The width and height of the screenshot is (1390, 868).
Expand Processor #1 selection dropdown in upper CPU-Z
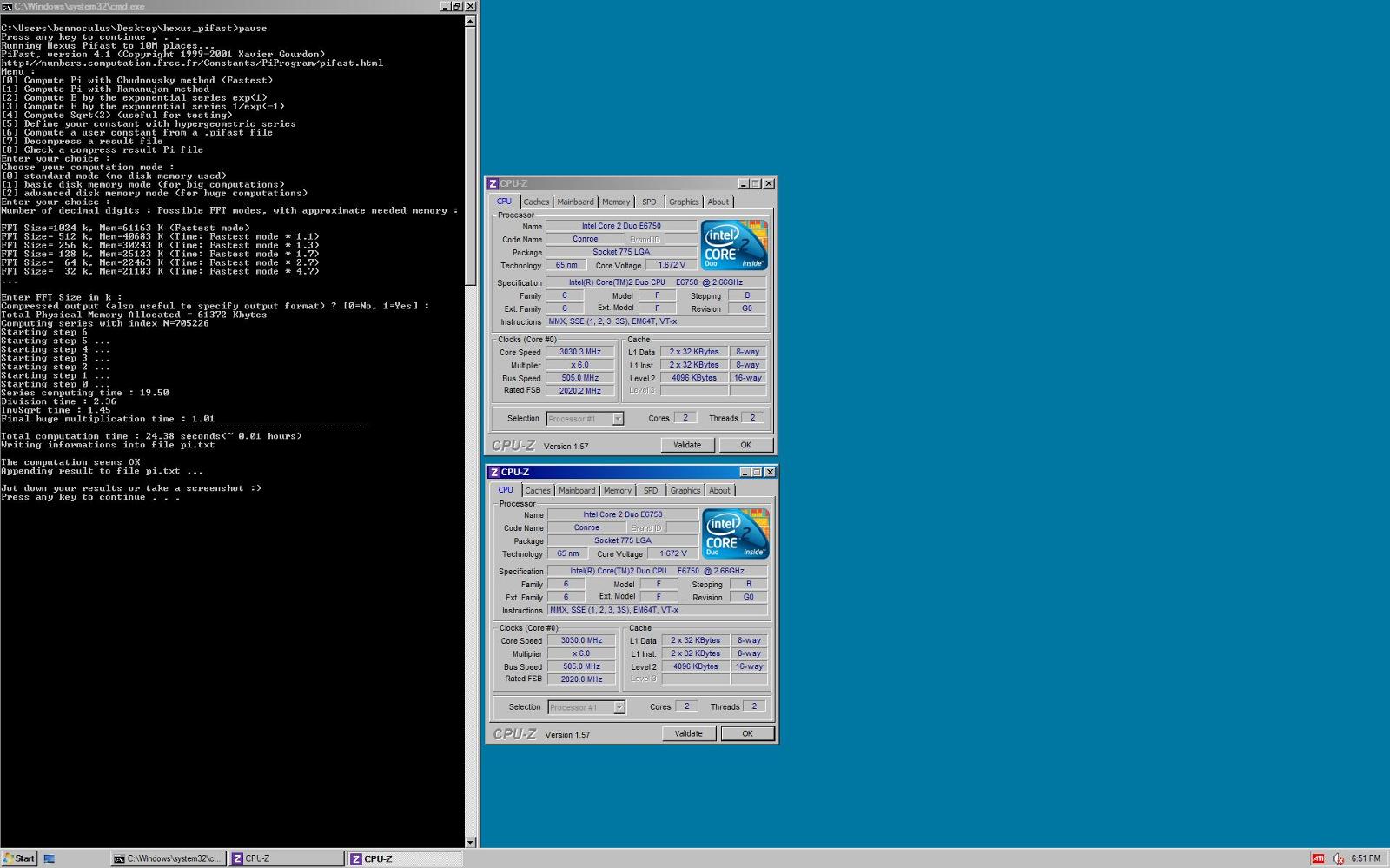pos(618,419)
